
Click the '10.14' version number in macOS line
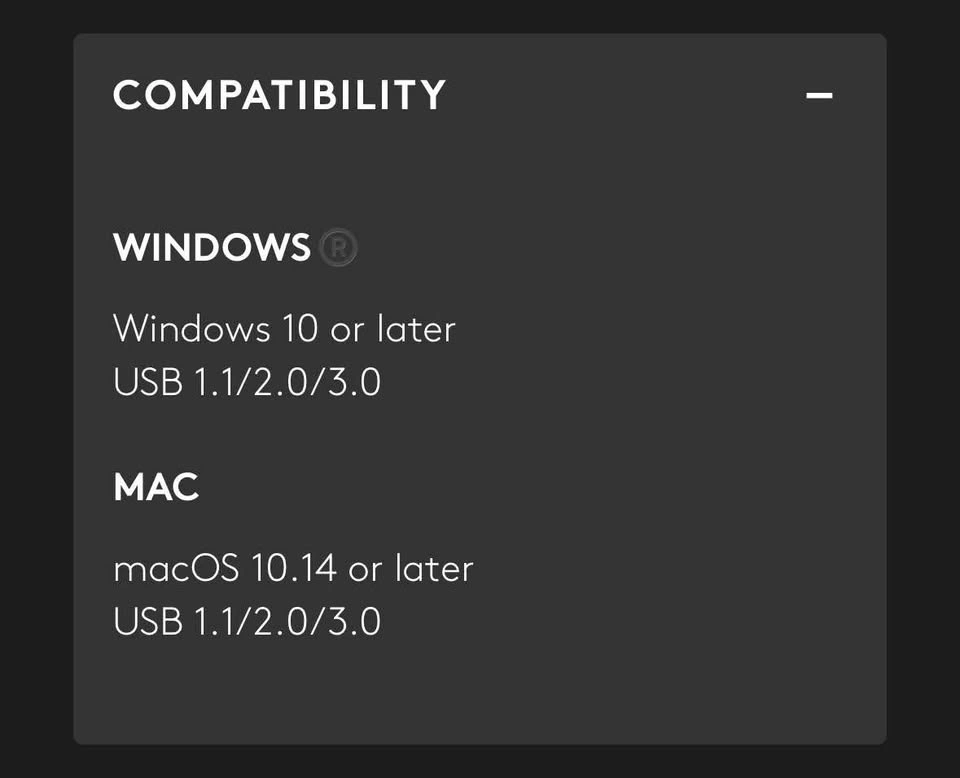click(x=294, y=569)
